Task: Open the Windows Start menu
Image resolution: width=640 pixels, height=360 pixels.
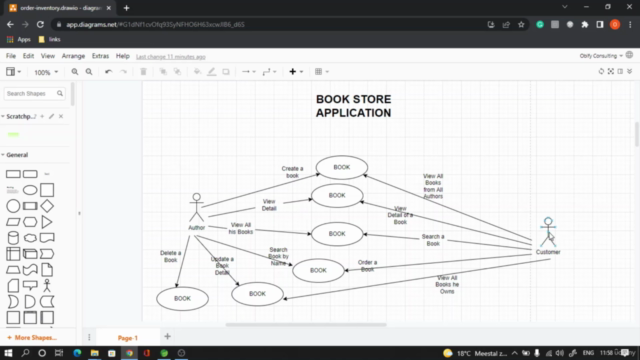Action: [8, 353]
